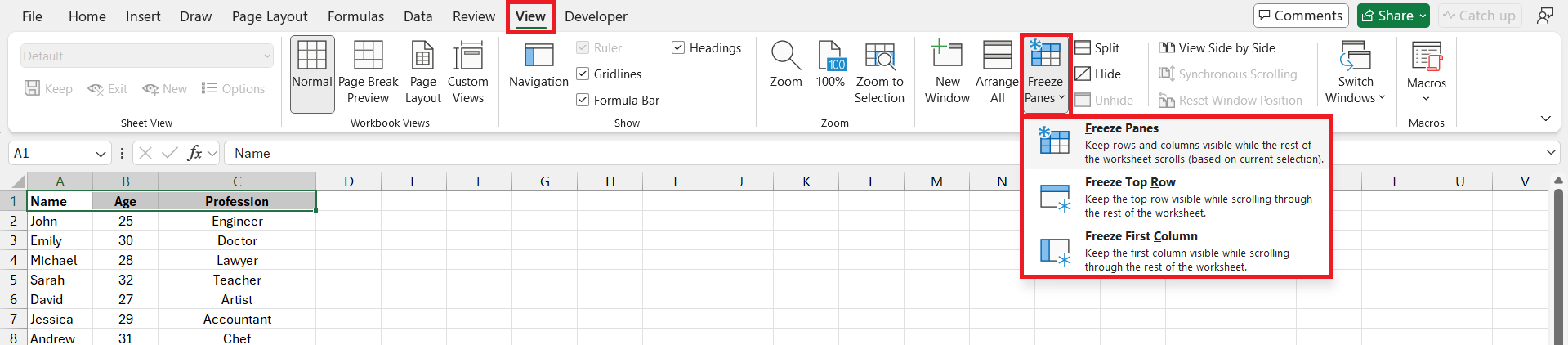Viewport: 1568px width, 345px height.
Task: Select cell containing 'Engineer'
Action: pos(237,221)
